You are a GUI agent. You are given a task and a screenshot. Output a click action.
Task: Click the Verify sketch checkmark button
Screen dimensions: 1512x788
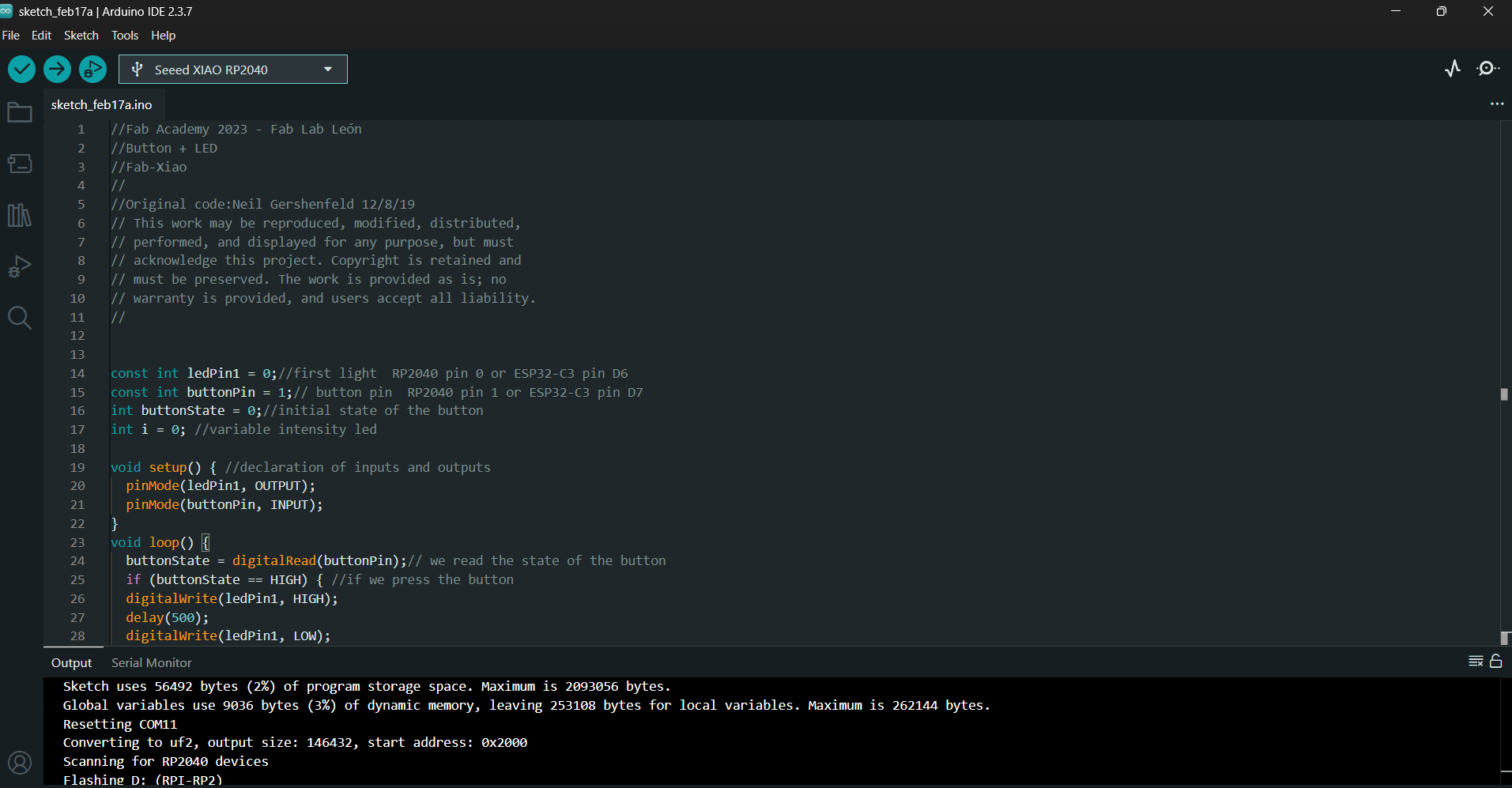click(22, 70)
